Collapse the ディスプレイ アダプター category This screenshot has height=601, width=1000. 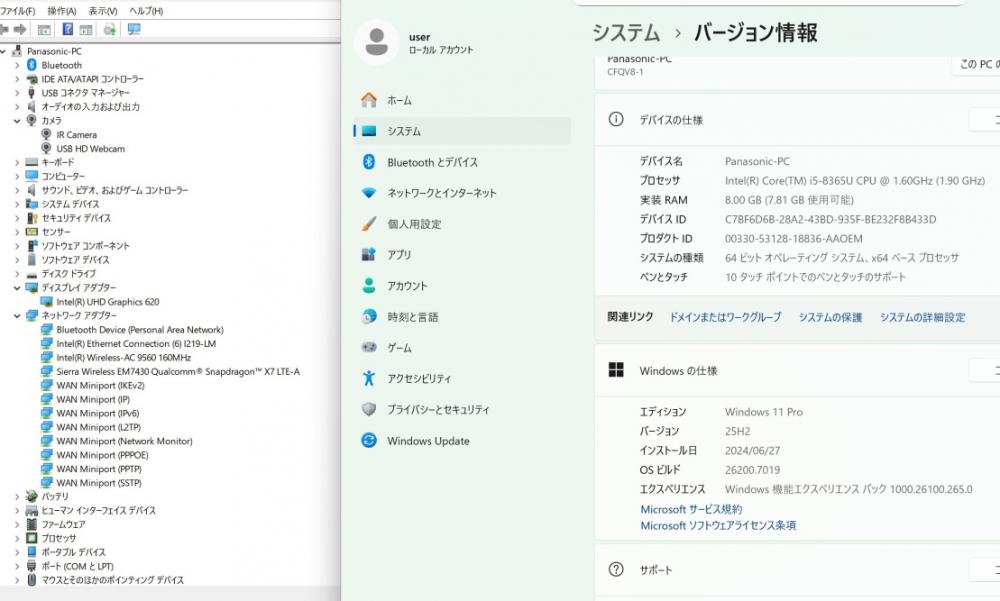coord(17,288)
